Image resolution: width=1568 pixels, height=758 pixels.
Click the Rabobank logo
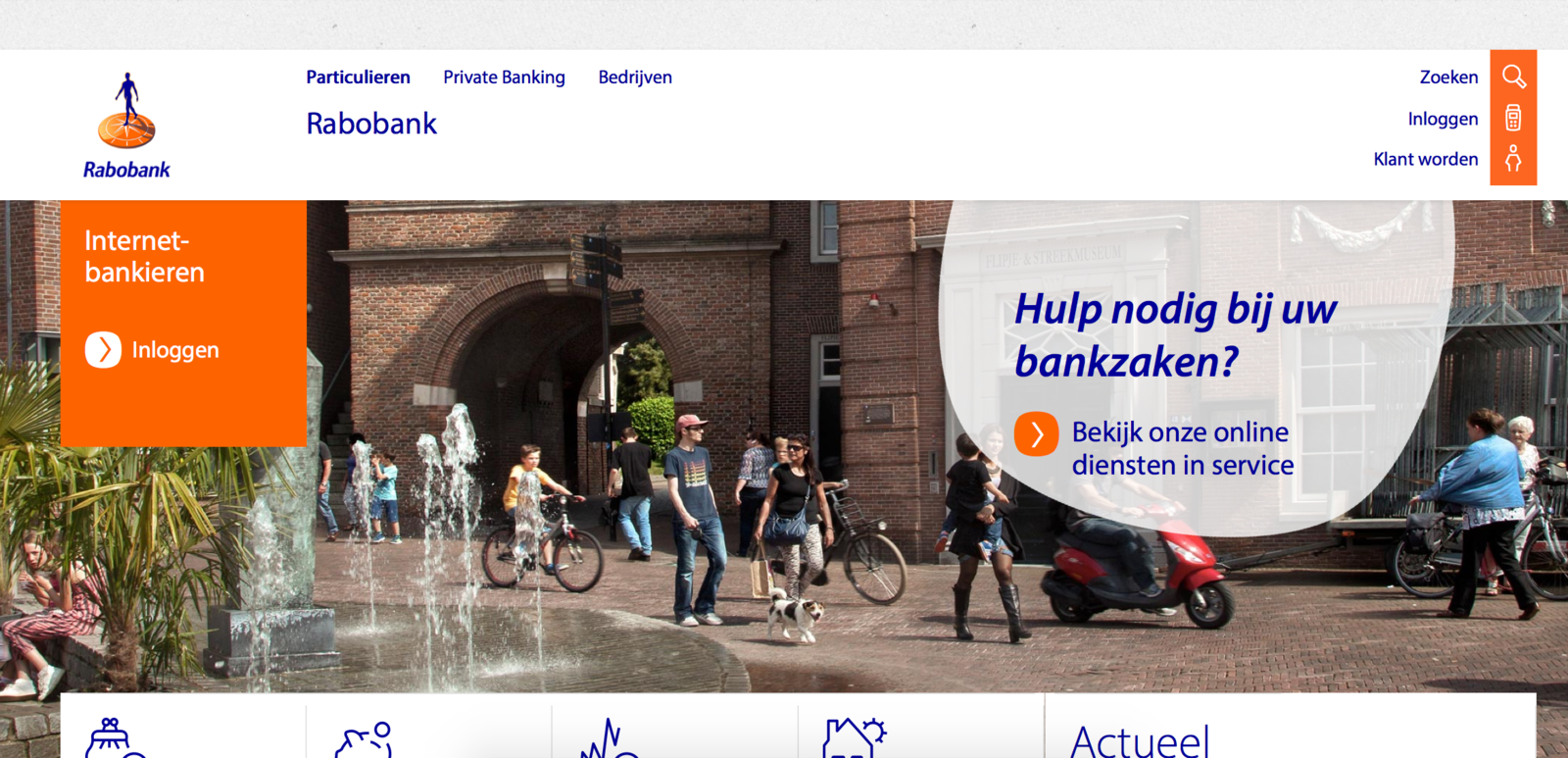click(x=126, y=126)
